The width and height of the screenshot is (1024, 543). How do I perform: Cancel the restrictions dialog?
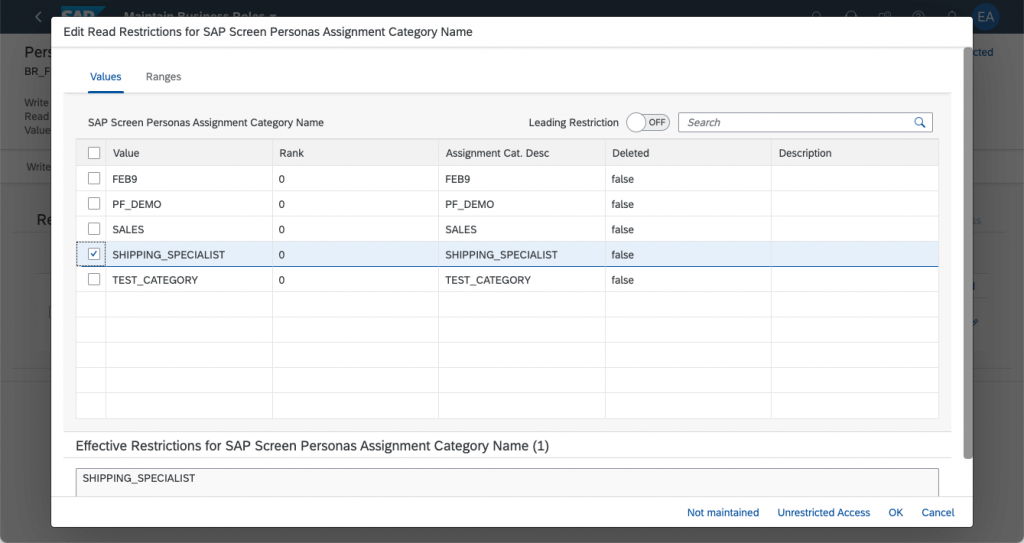938,512
